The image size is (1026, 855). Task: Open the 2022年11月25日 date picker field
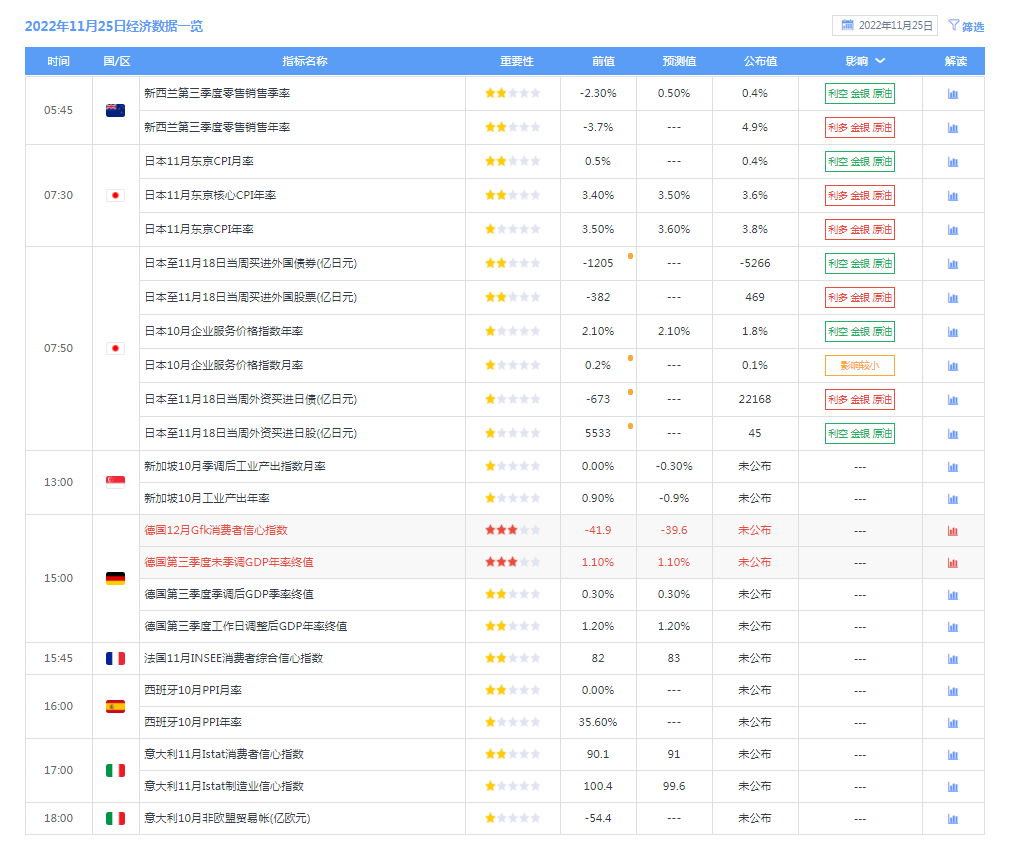coord(885,26)
